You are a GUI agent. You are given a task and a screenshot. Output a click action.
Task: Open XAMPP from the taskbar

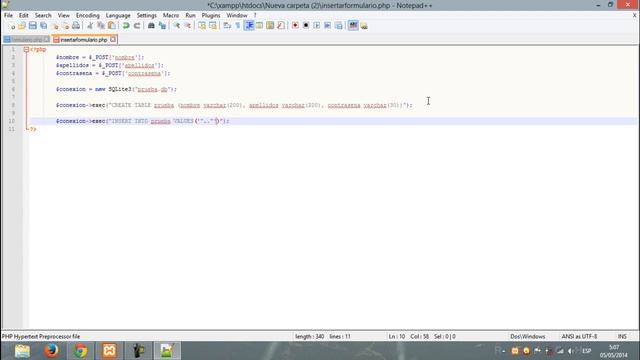[x=109, y=351]
